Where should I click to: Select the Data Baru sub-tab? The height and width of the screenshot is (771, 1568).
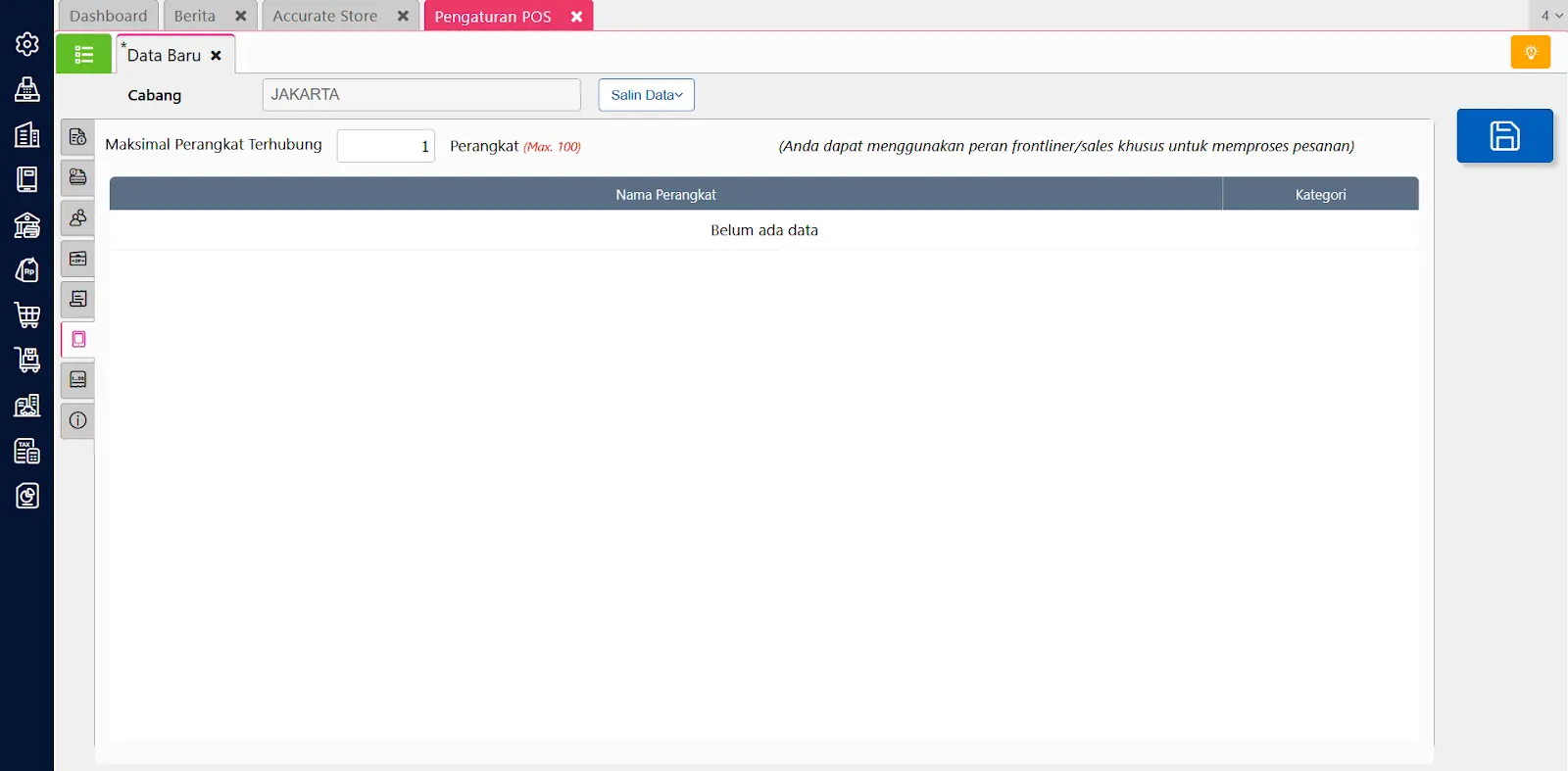164,56
